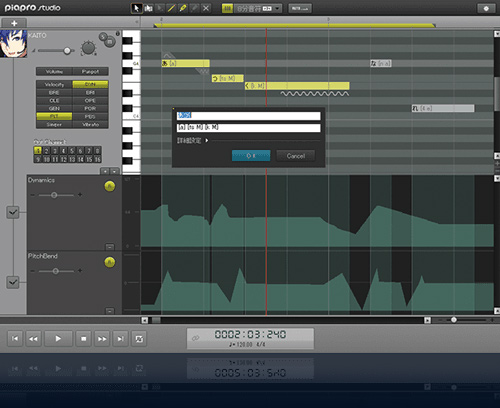Stop playback with the stop button
500x408 pixels.
(84, 339)
